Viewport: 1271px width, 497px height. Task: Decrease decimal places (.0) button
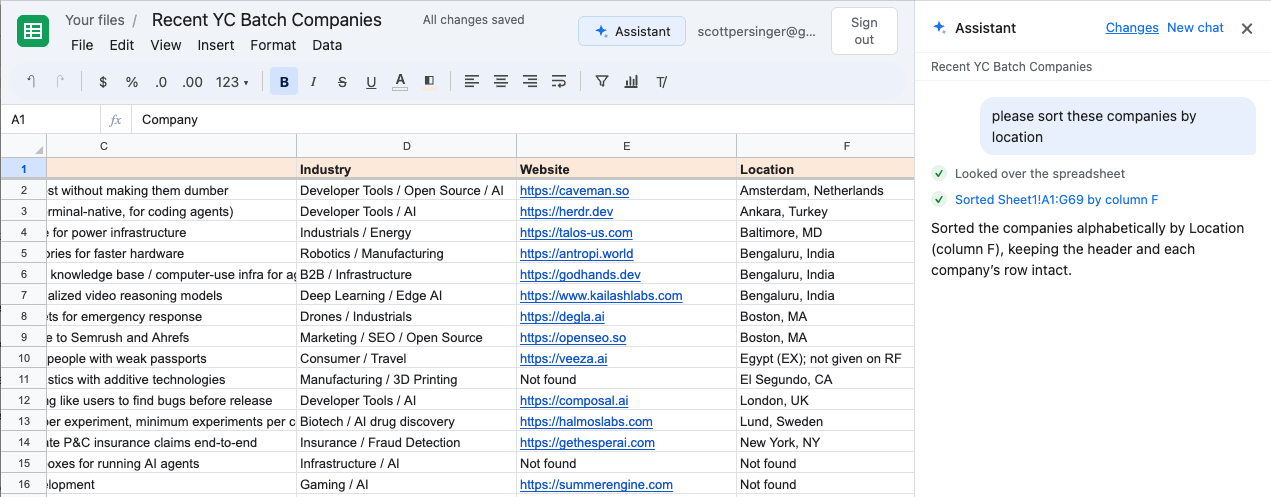tap(161, 82)
